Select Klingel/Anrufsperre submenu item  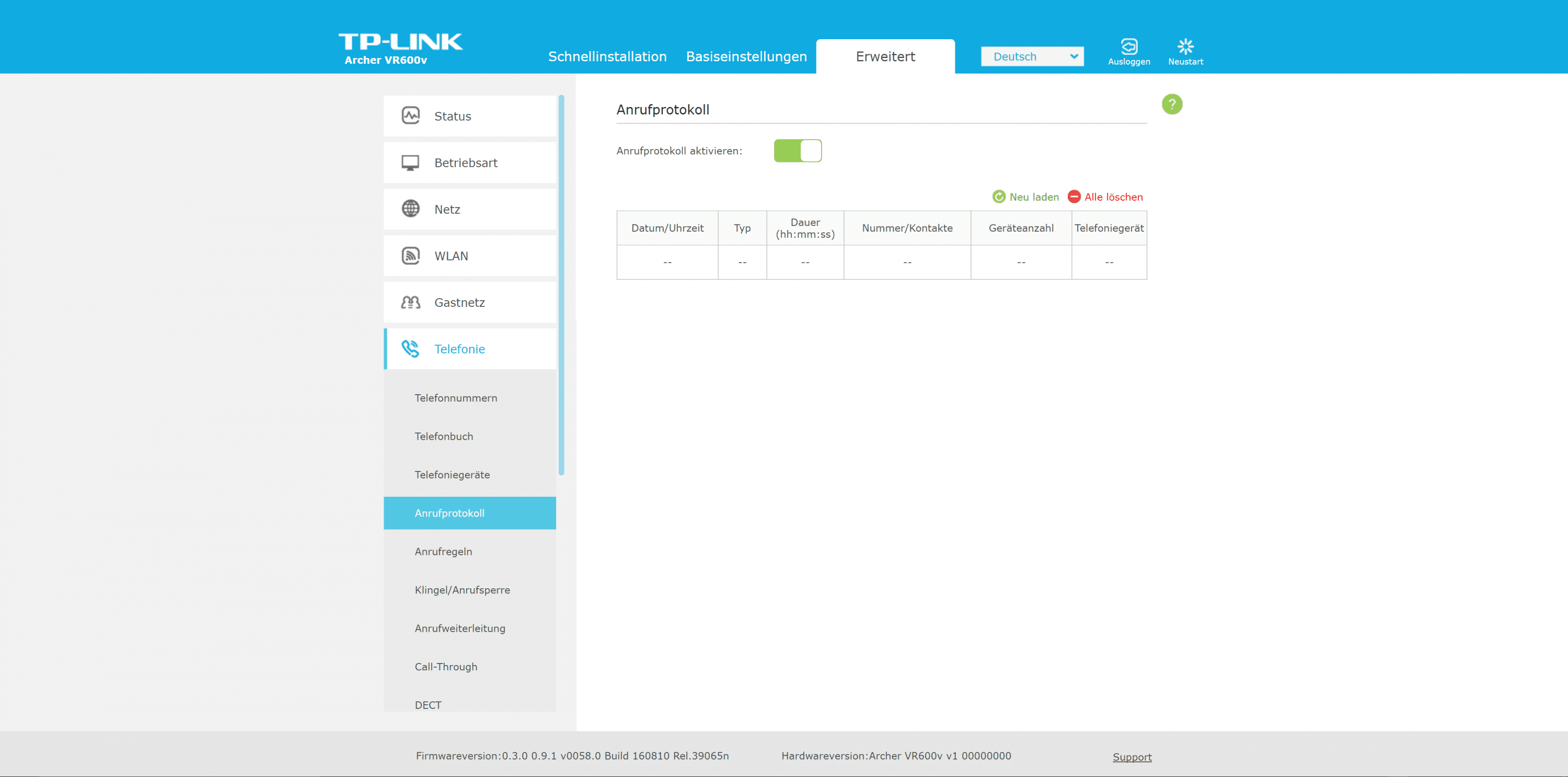(462, 589)
